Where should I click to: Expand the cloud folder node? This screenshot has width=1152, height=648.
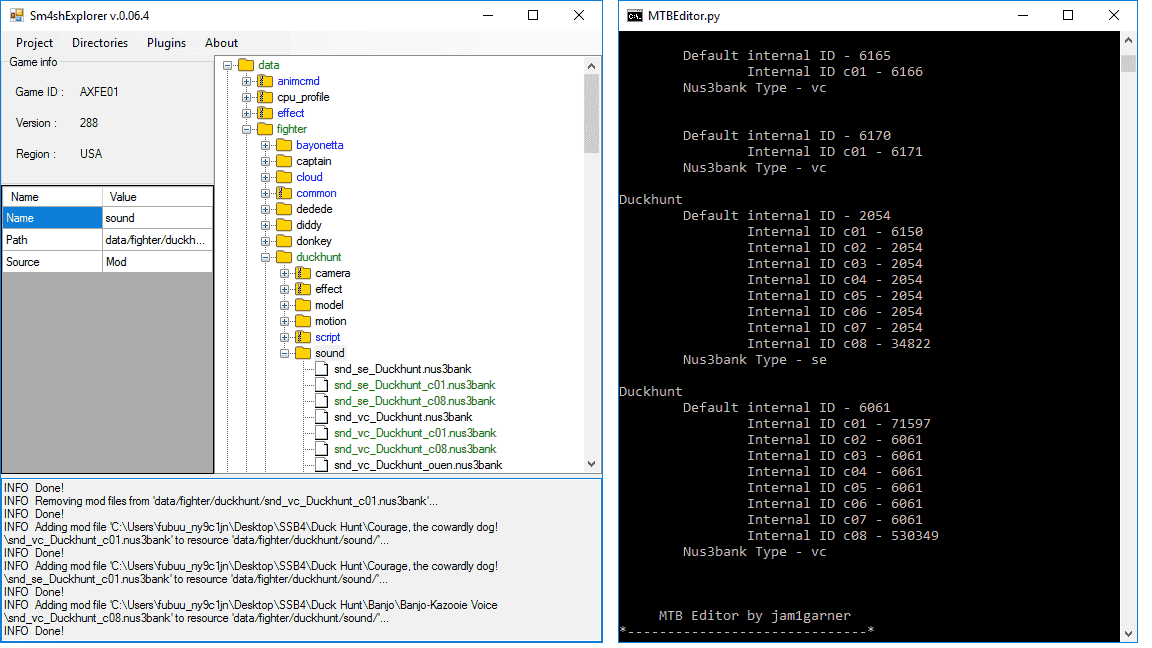tap(266, 178)
